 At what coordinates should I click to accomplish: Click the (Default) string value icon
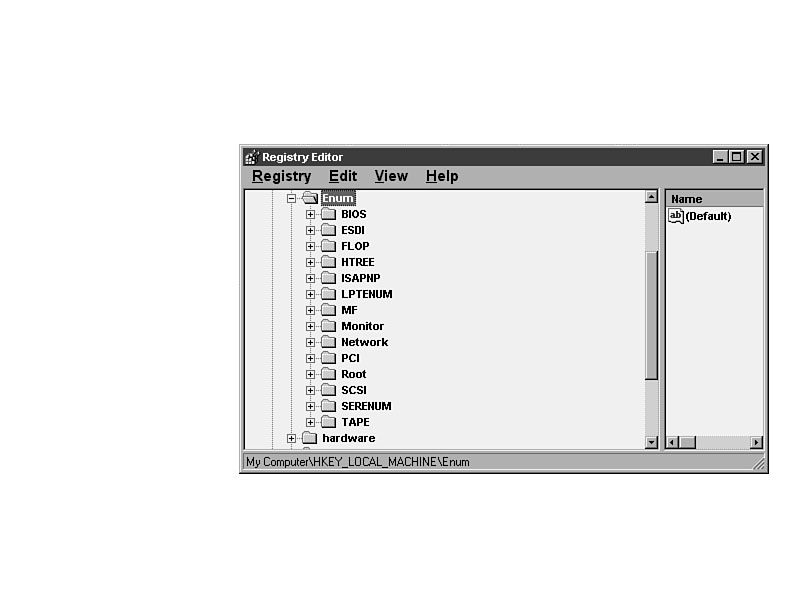[x=676, y=216]
